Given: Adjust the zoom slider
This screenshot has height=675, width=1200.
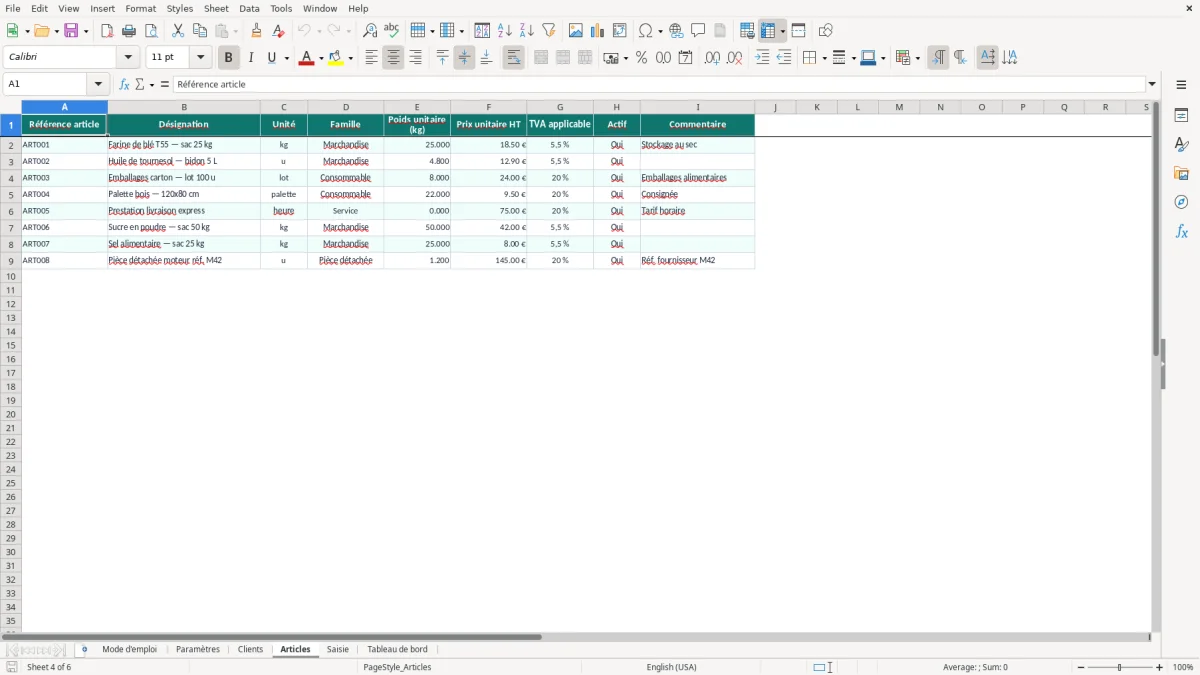Looking at the screenshot, I should (x=1120, y=667).
